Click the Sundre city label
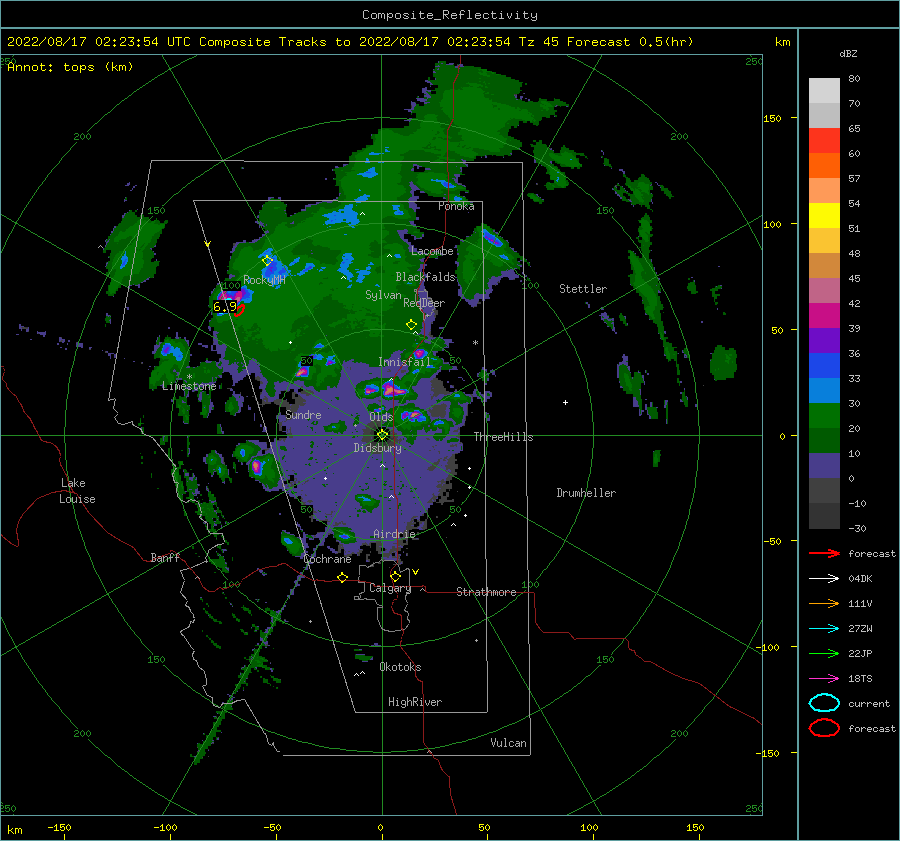Screen dimensions: 900x841 pos(303,414)
